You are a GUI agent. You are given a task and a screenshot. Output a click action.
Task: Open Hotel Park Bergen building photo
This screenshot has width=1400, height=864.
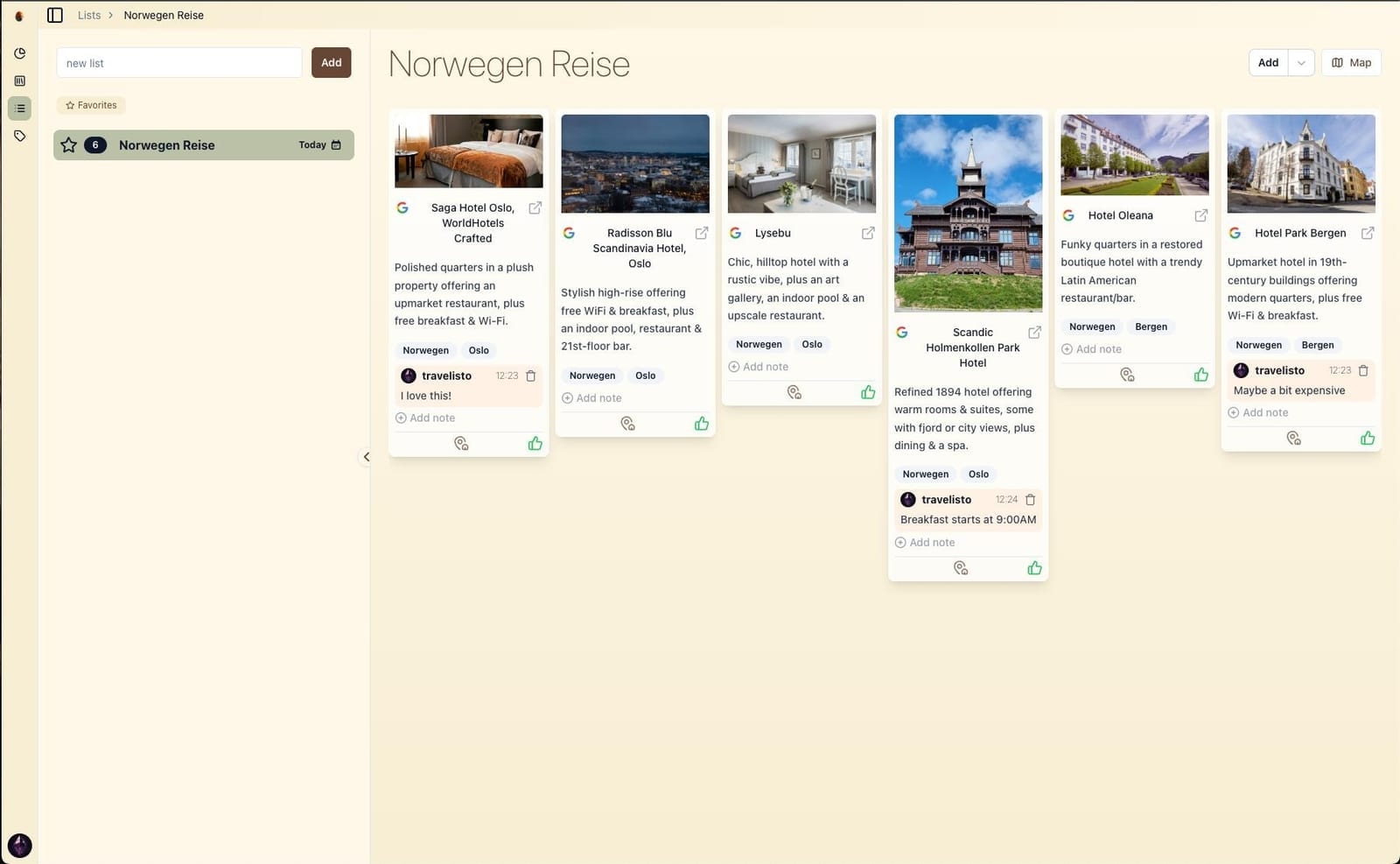click(x=1301, y=164)
